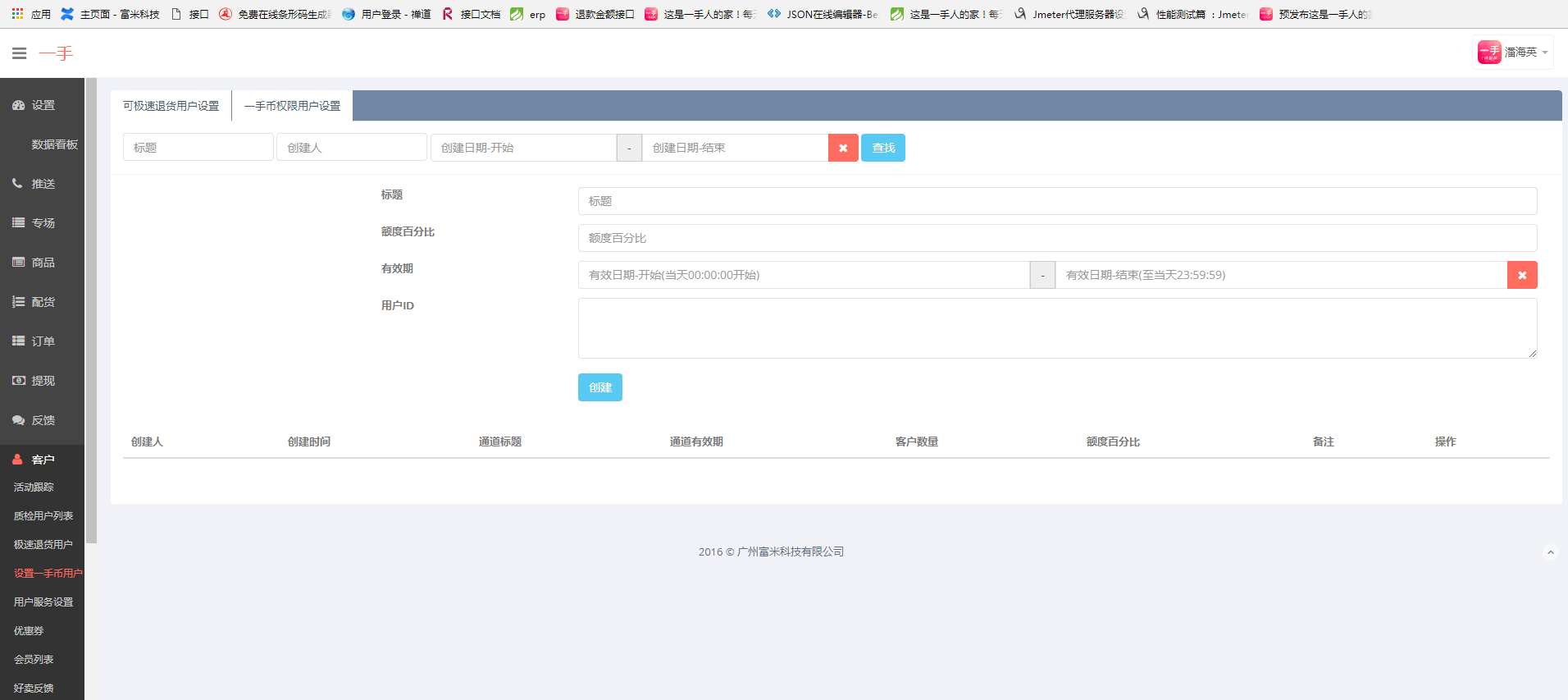Click the user avatar icon
This screenshot has height=700, width=1568.
(x=1489, y=53)
